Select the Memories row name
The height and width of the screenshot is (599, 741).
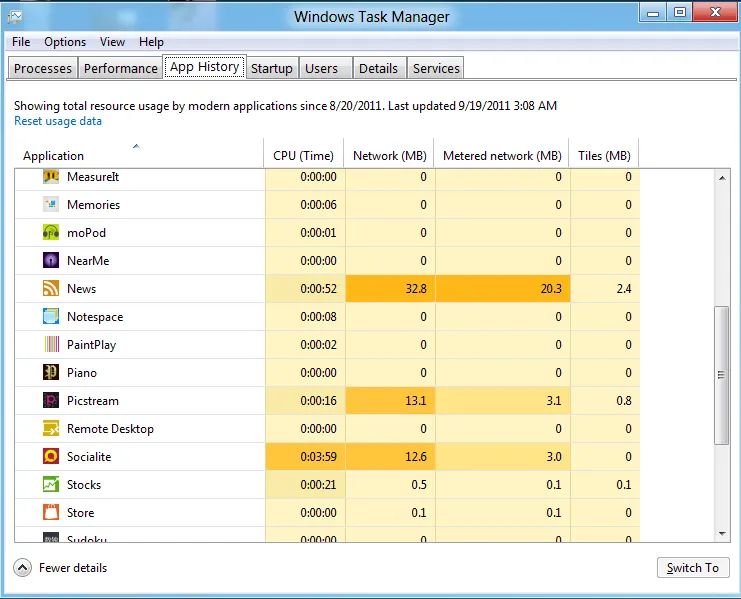93,205
